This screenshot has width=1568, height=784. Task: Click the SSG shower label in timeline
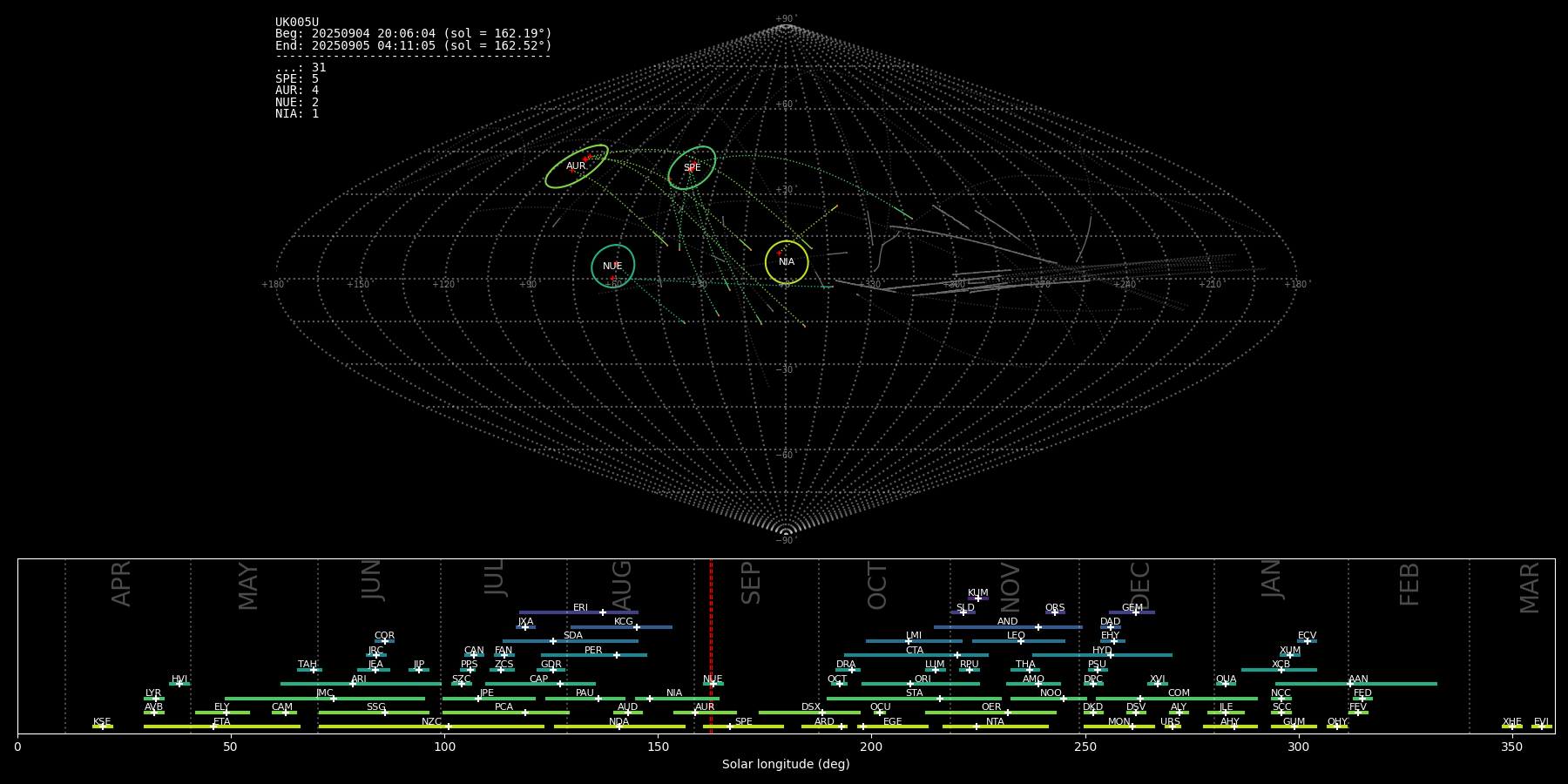click(x=375, y=707)
